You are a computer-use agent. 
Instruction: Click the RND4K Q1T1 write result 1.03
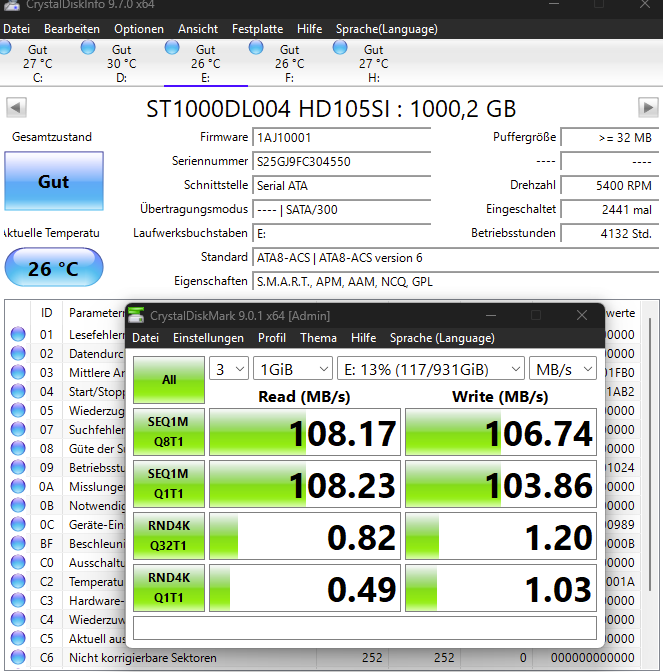point(501,588)
